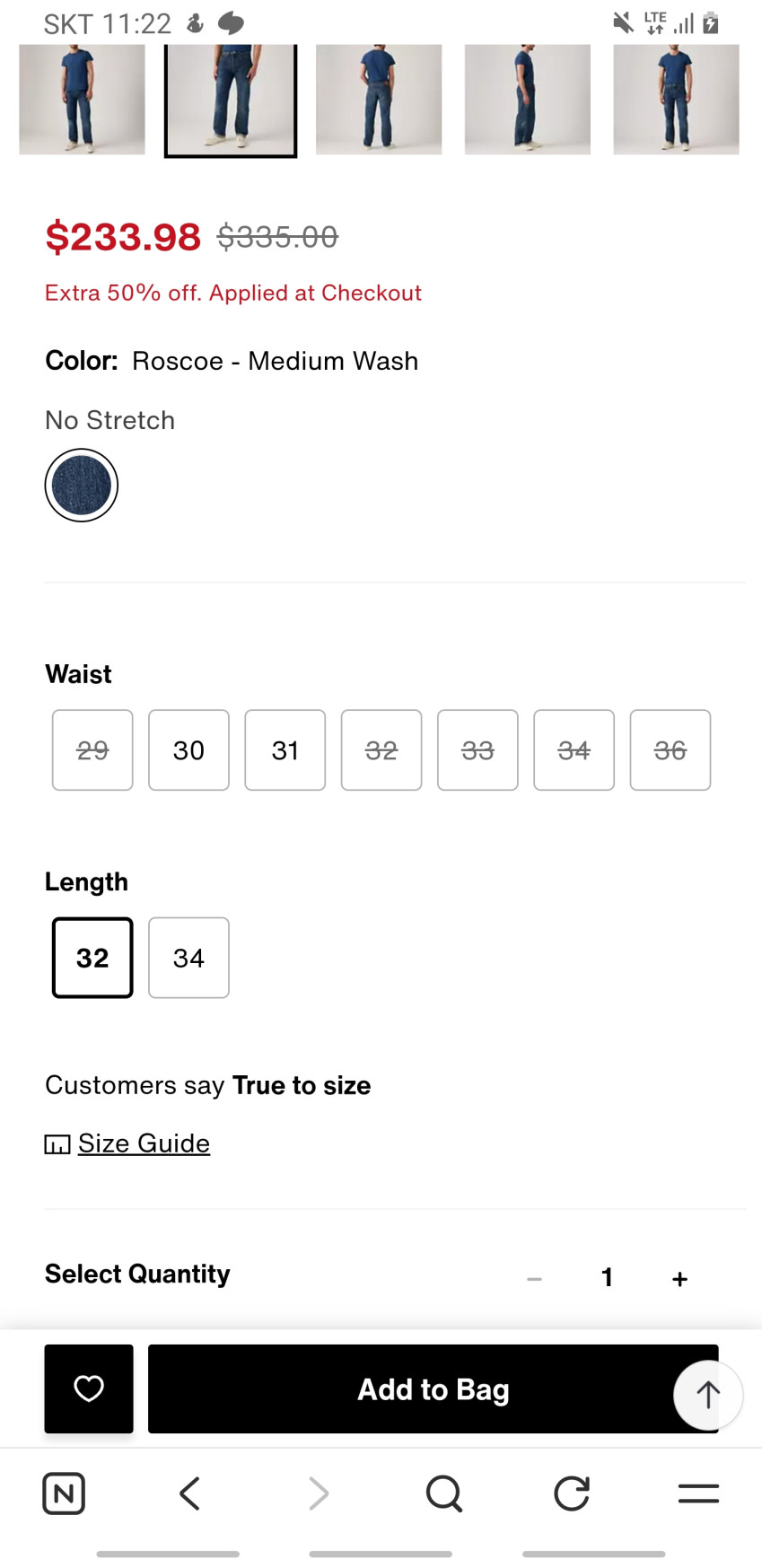Decrease quantity with the minus button
Image resolution: width=762 pixels, height=1568 pixels.
[535, 1278]
